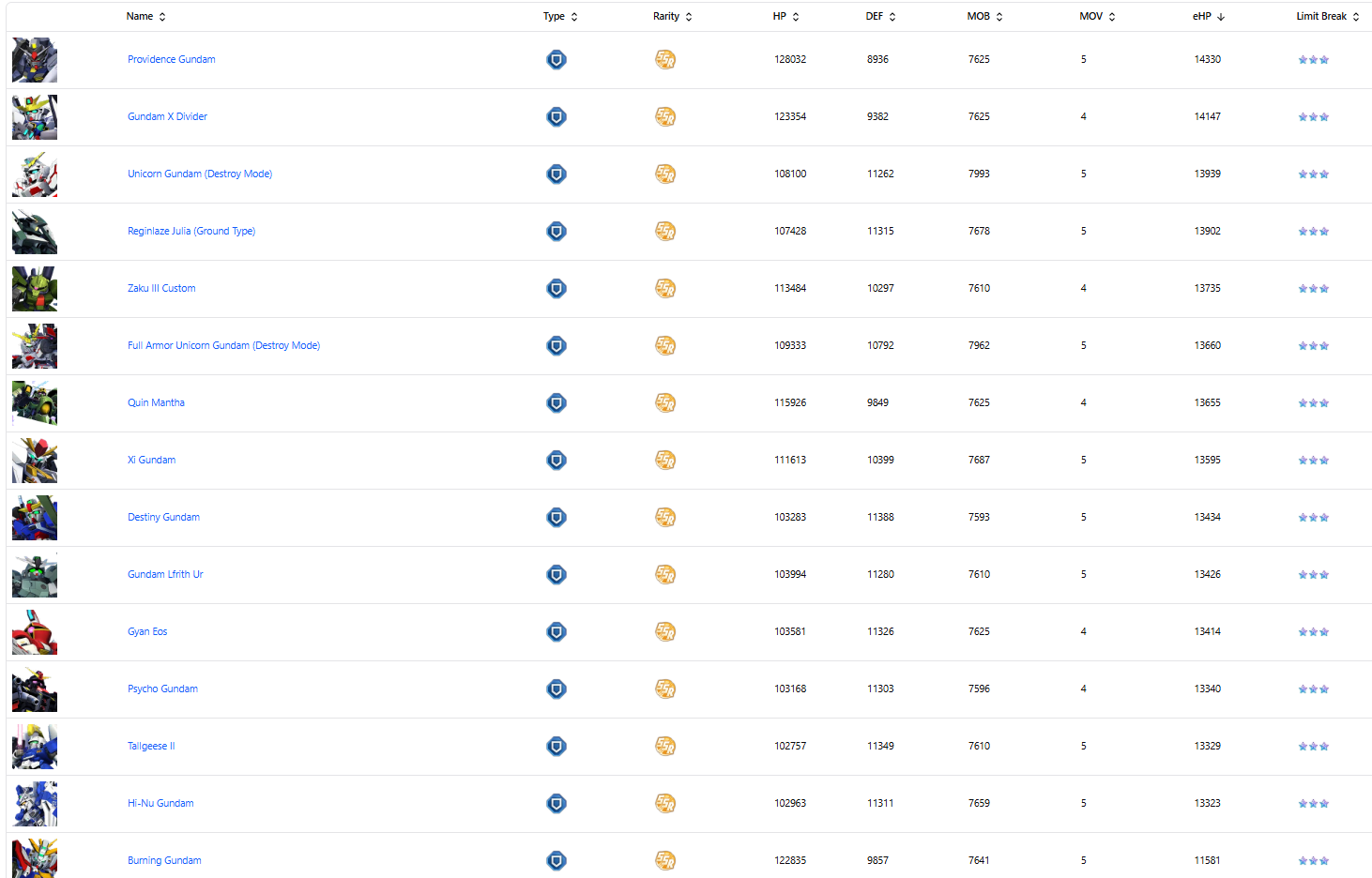Viewport: 1372px width, 878px height.
Task: Click limit break stars for Quin Mantha
Action: (x=1313, y=403)
